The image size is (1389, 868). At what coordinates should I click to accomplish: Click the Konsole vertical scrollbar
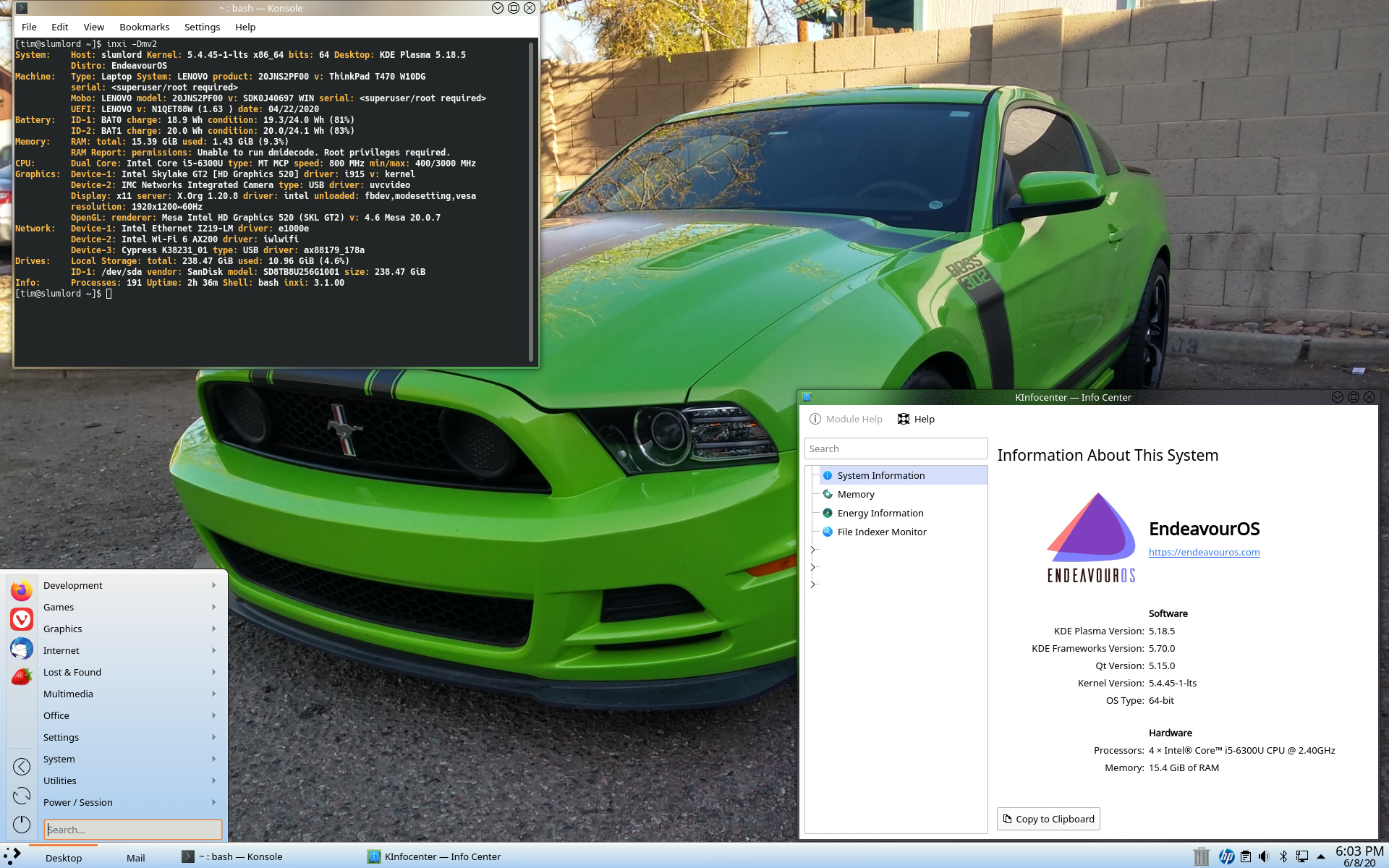[x=531, y=202]
